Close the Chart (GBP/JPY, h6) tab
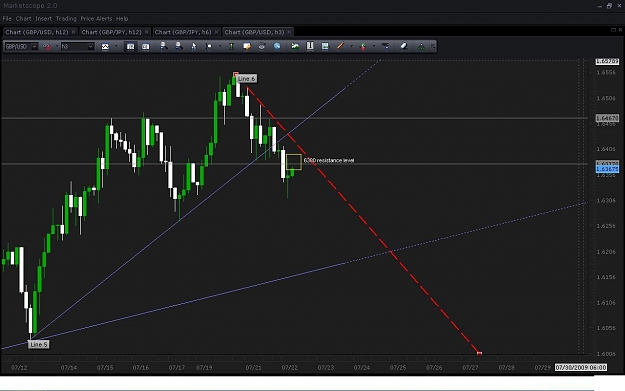625x391 pixels. (x=216, y=32)
